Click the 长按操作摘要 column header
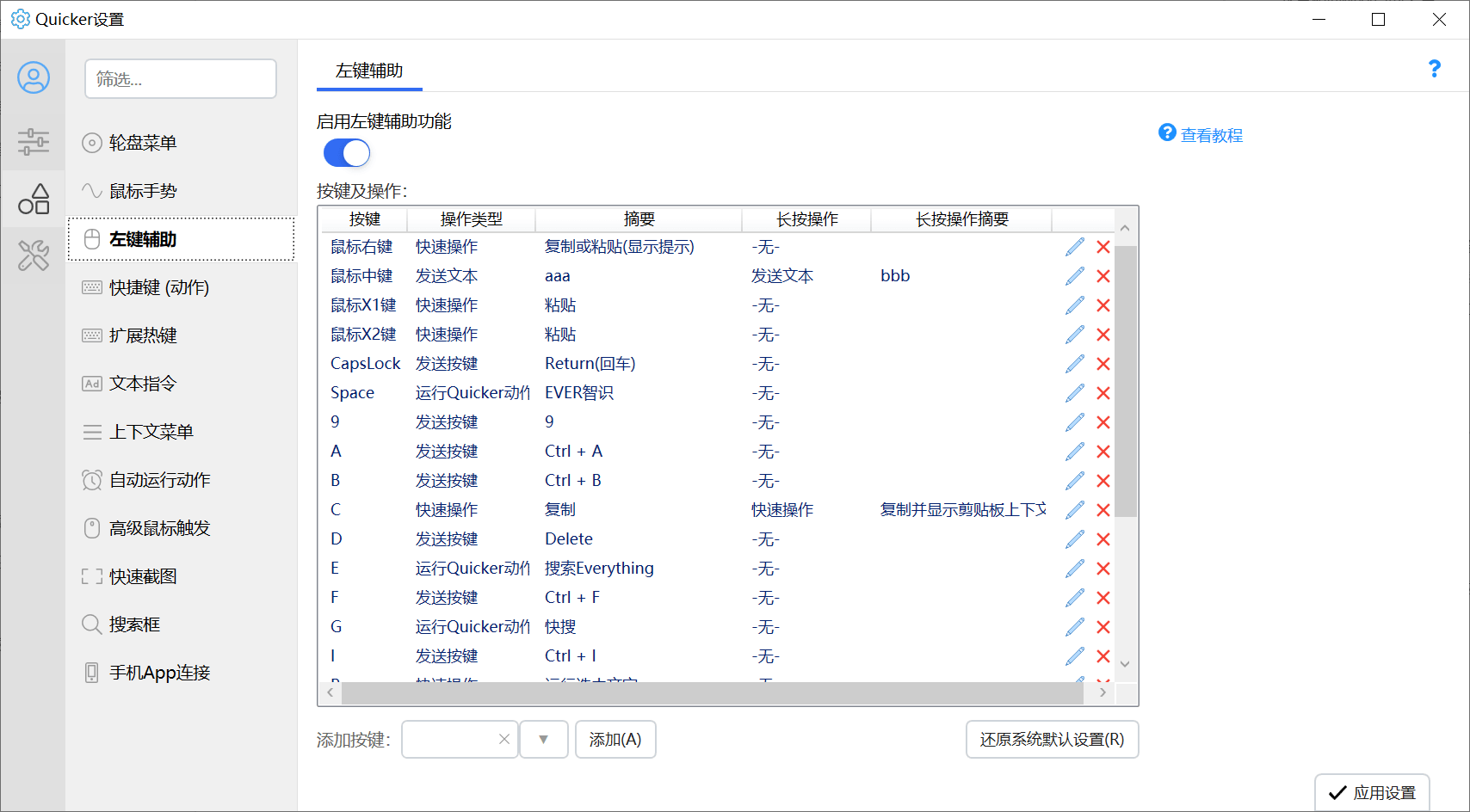The width and height of the screenshot is (1470, 812). coord(962,219)
